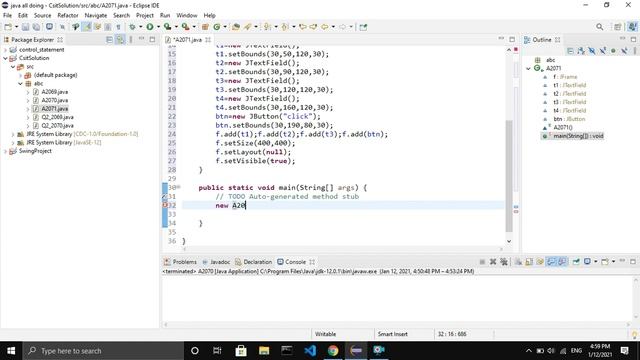Open Chrome from the taskbar
This screenshot has width=640, height=360.
(333, 351)
